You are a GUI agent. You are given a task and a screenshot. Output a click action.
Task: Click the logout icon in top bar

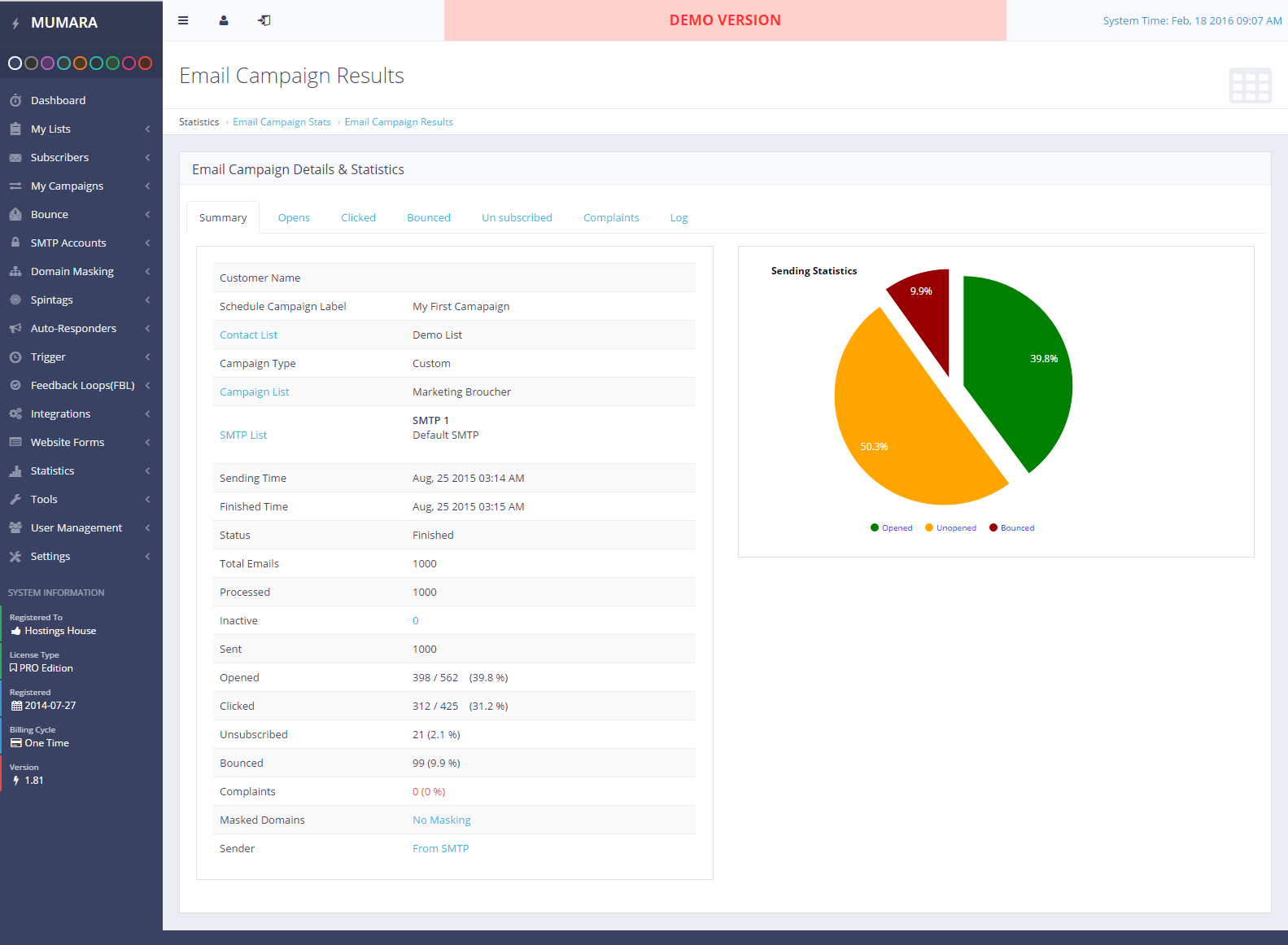point(264,20)
